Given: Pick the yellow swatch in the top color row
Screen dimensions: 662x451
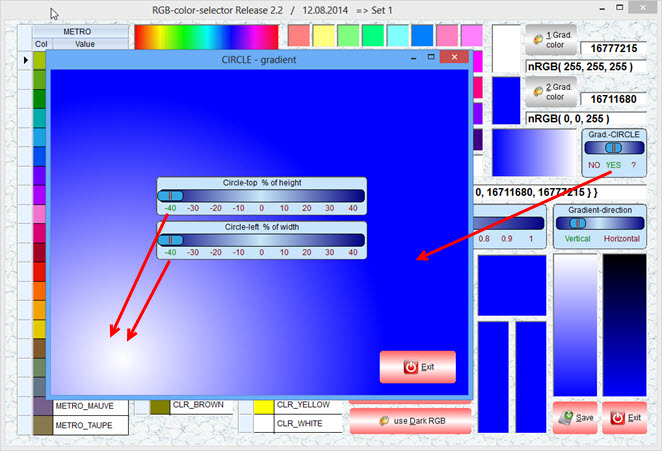Looking at the screenshot, I should pyautogui.click(x=323, y=35).
